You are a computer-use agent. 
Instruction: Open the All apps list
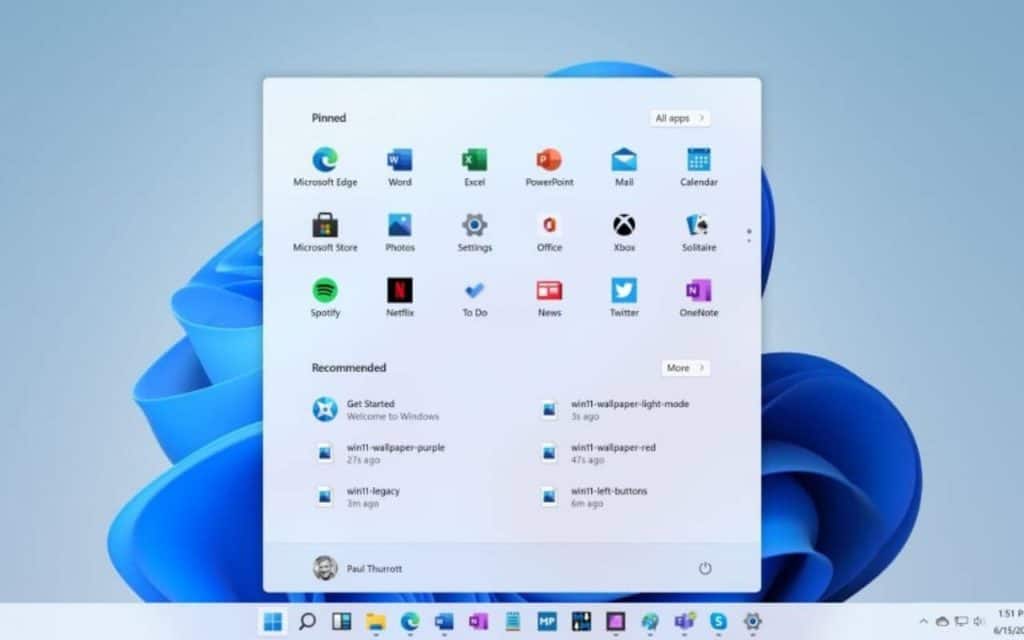[x=679, y=118]
